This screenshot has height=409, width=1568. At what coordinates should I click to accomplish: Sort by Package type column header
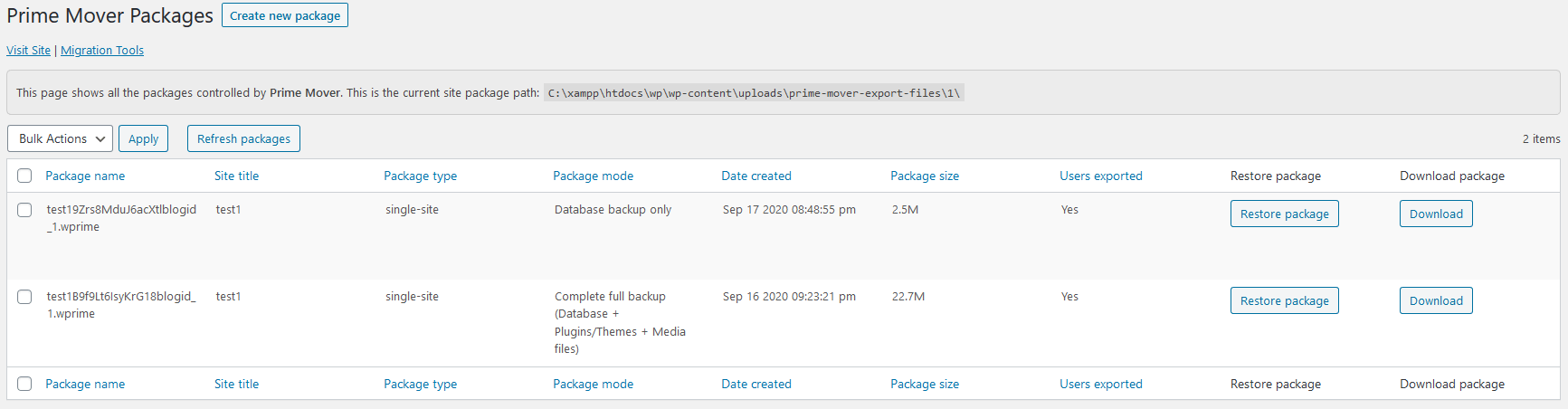pyautogui.click(x=420, y=176)
